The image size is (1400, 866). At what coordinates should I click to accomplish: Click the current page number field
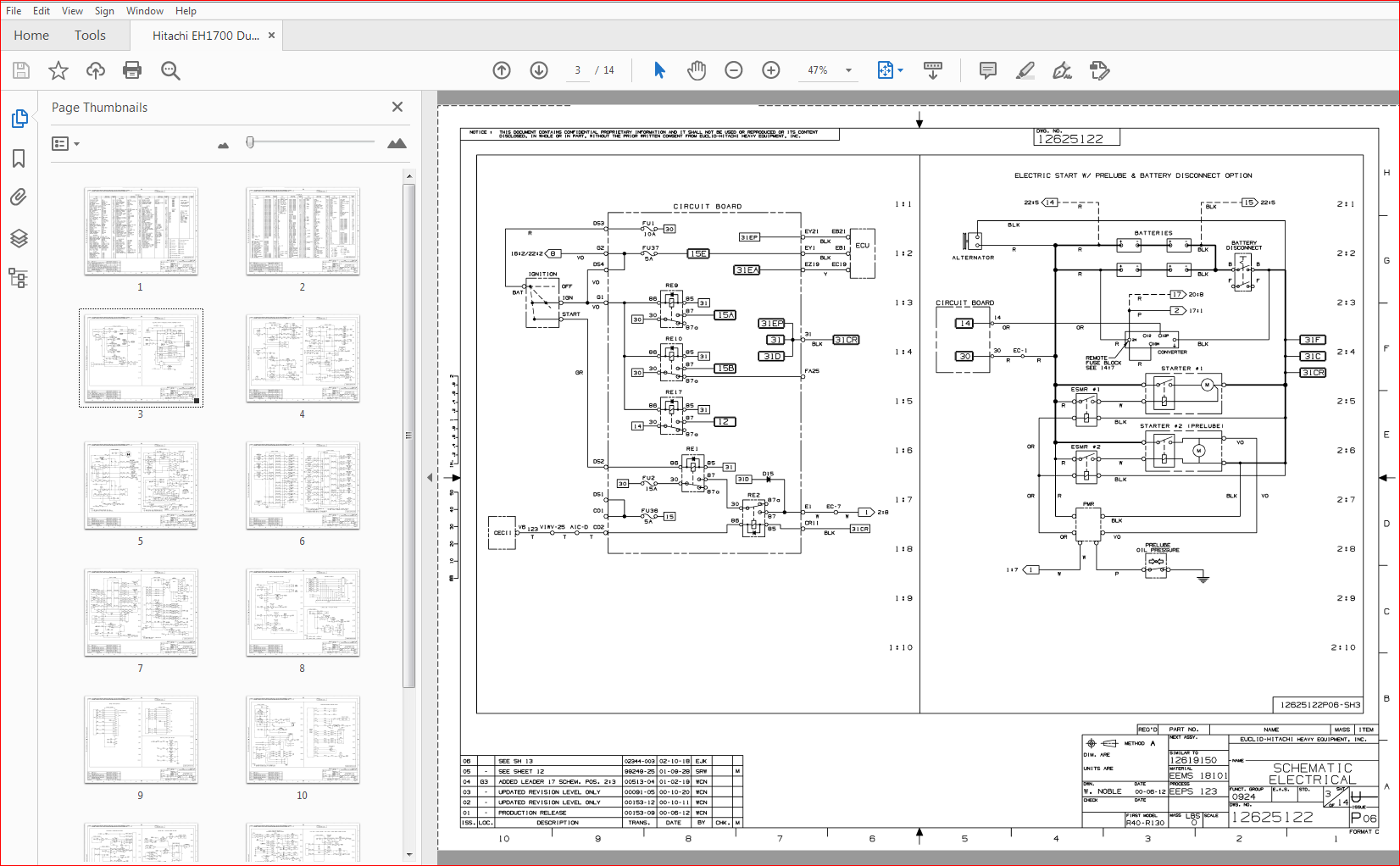pos(577,70)
